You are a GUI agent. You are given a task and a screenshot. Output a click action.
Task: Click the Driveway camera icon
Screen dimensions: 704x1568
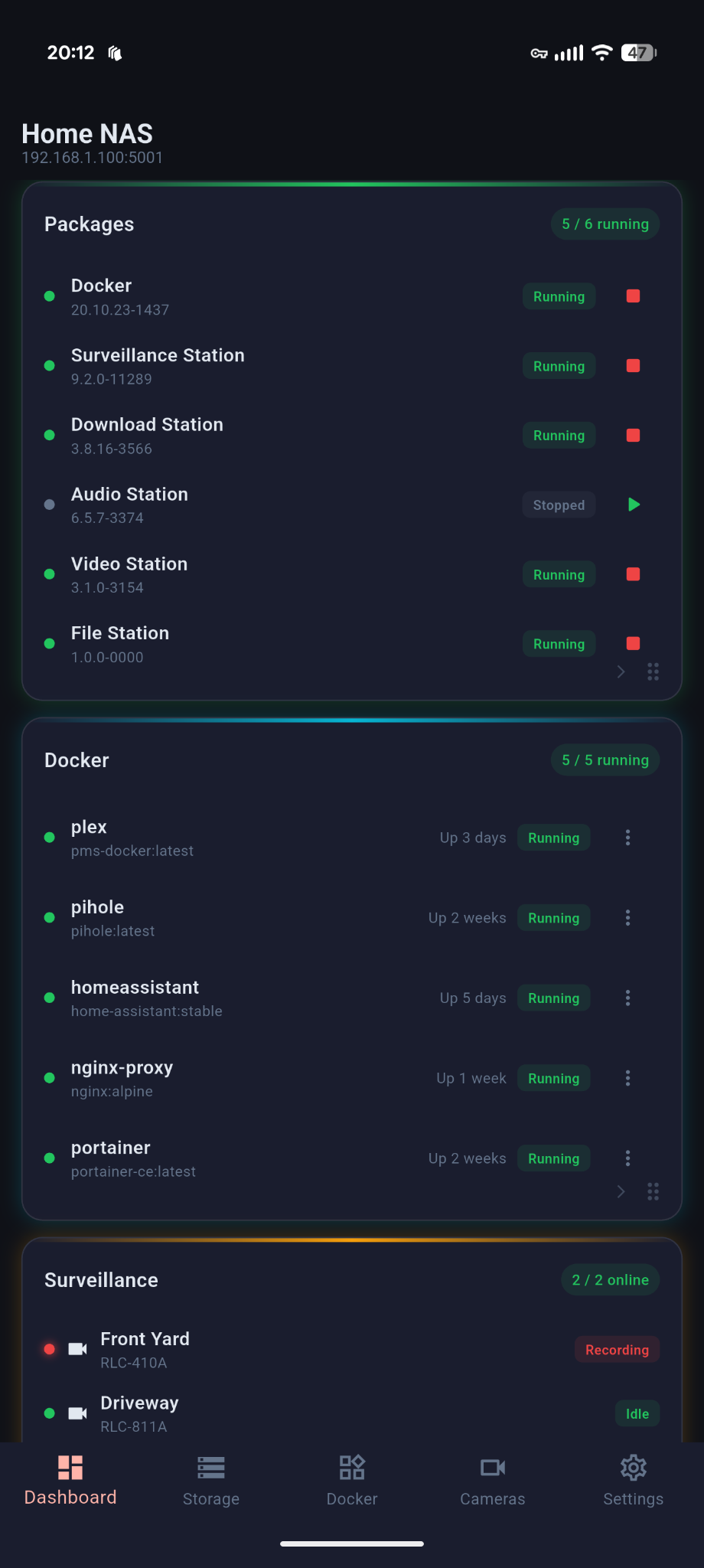click(x=77, y=1413)
